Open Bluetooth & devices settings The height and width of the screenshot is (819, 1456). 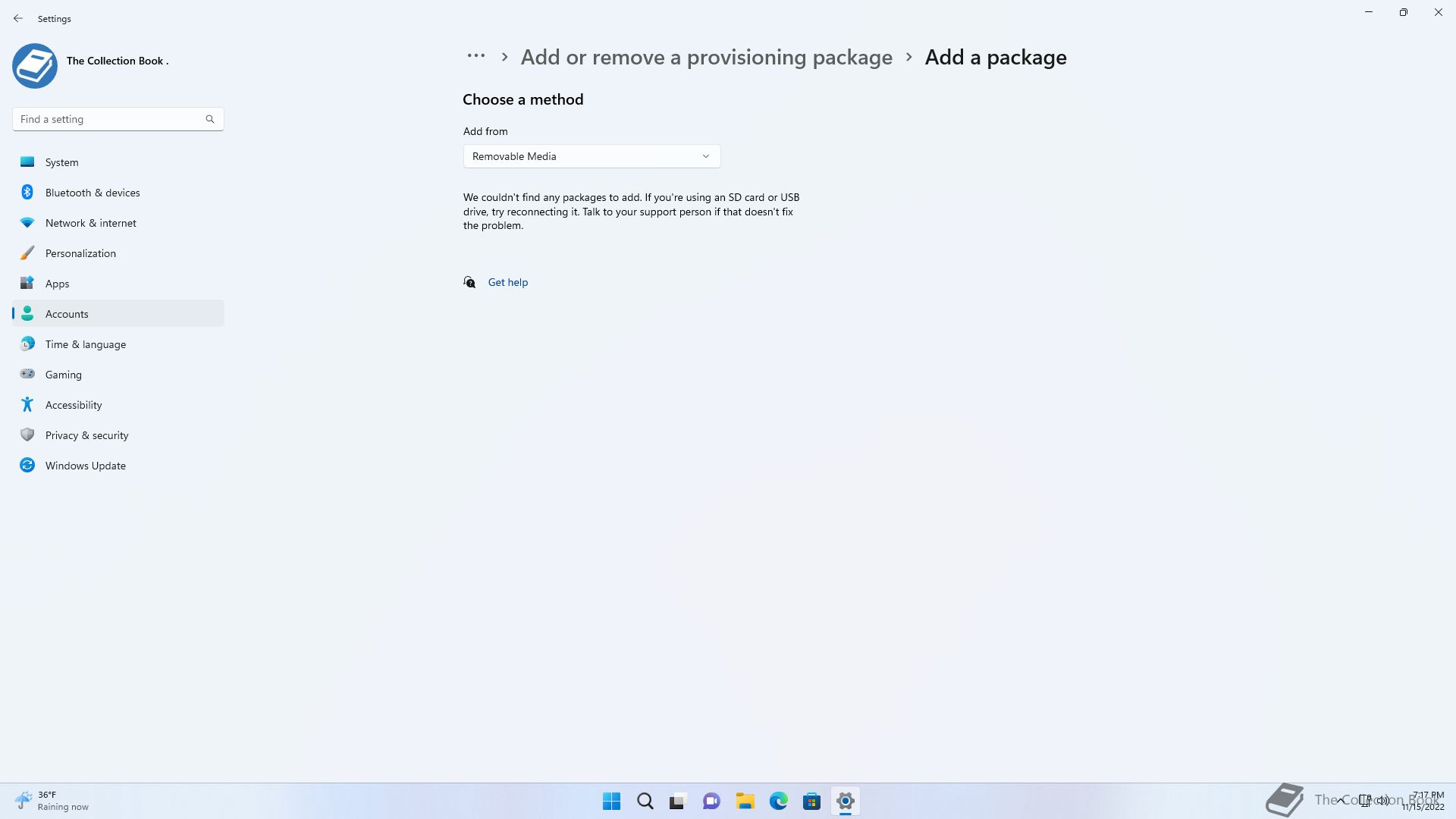click(118, 193)
